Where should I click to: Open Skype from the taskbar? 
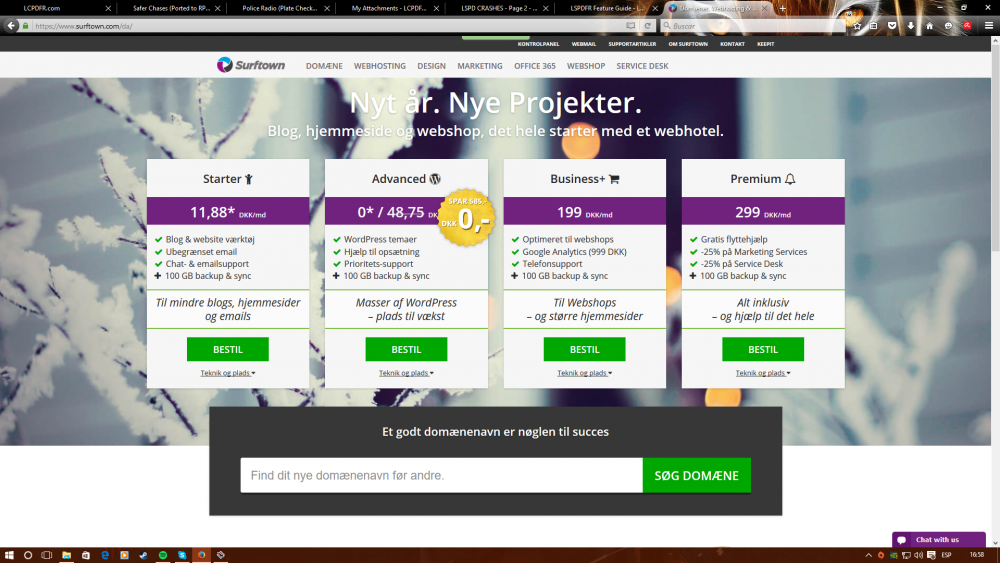click(182, 555)
